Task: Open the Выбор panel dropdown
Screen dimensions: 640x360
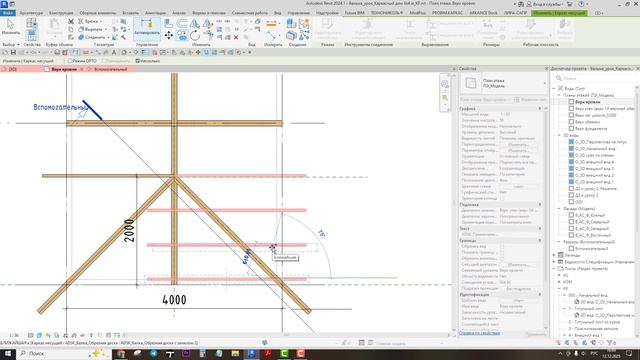Action: [x=11, y=44]
